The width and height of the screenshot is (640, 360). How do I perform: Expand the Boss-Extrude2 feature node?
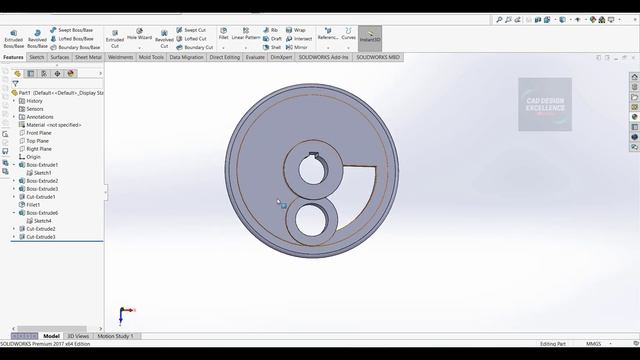pyautogui.click(x=14, y=181)
